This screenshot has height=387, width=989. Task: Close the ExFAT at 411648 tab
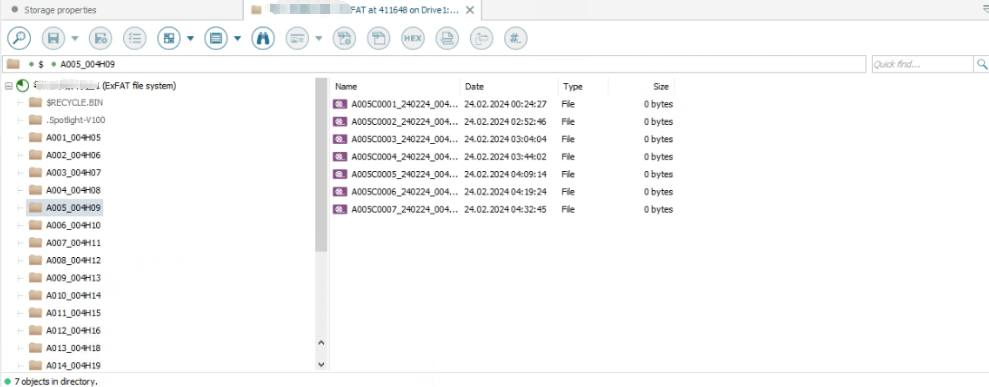pos(469,10)
